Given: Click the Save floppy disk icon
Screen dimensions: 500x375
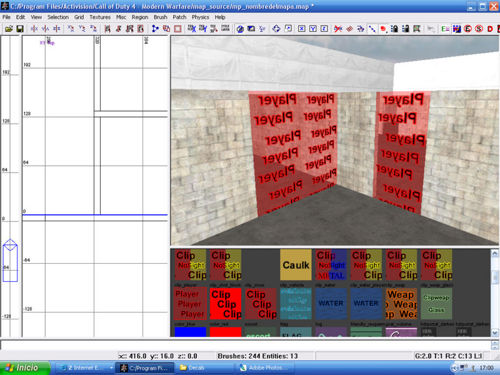Looking at the screenshot, I should tap(20, 29).
